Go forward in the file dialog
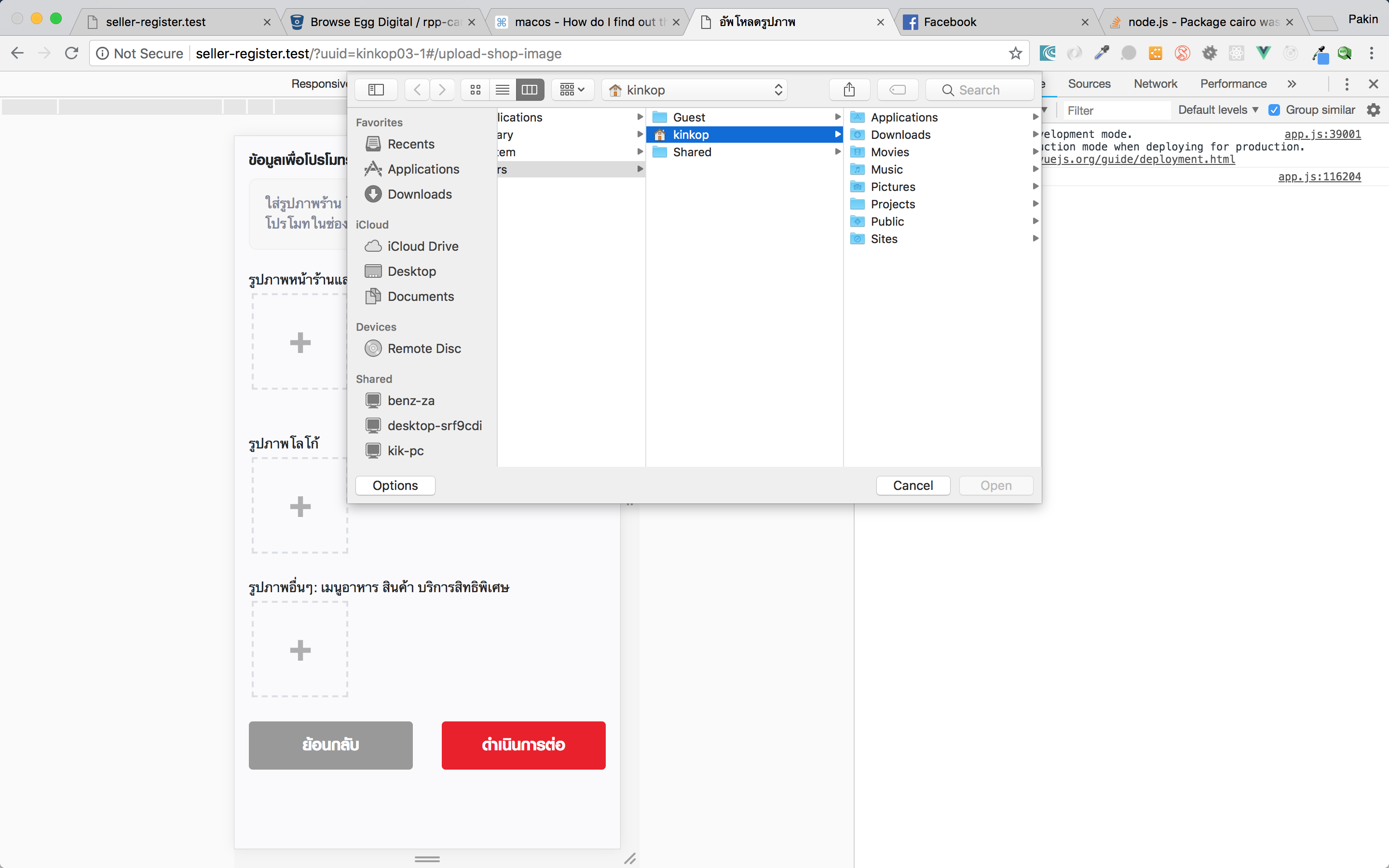 coord(442,90)
